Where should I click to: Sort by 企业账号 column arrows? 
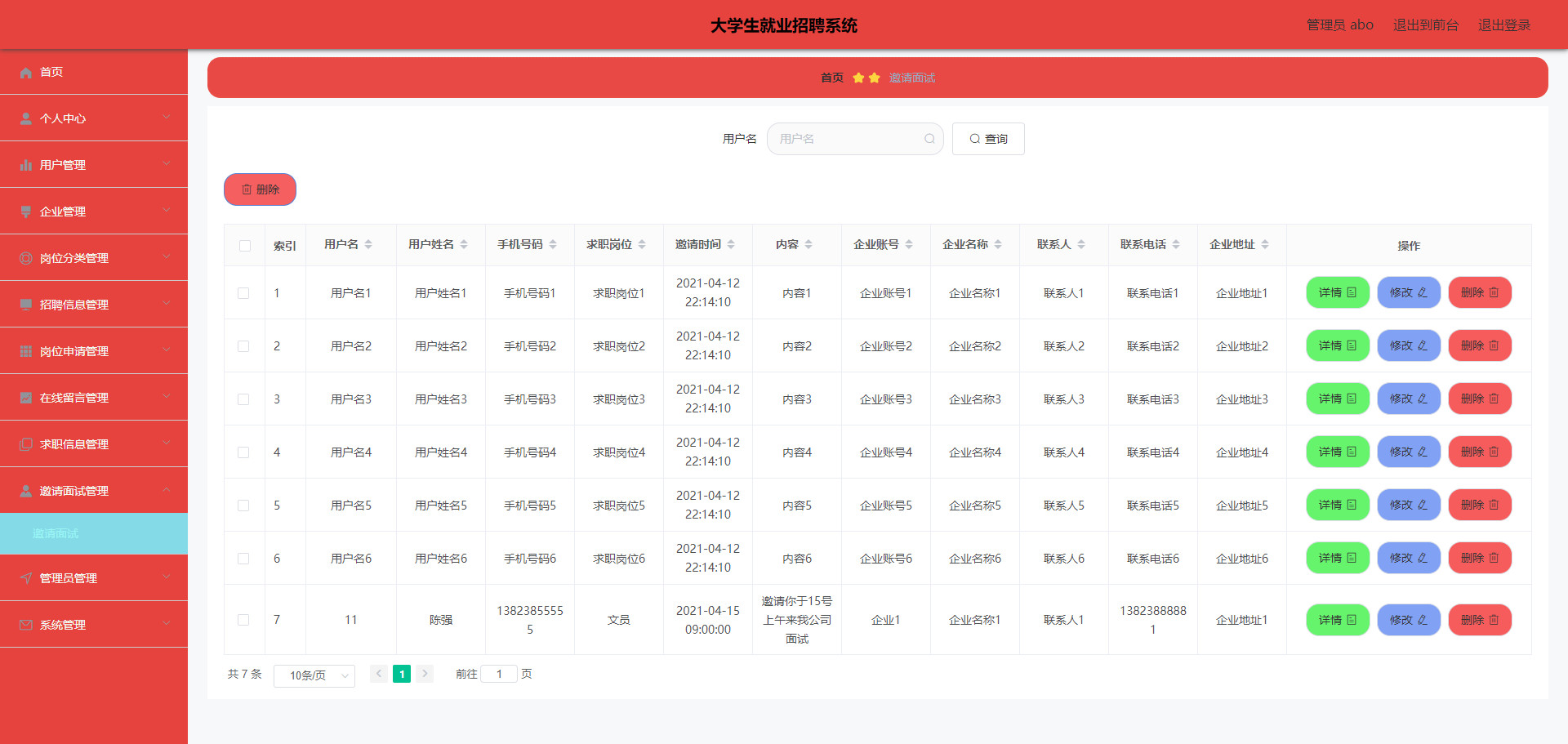pos(909,244)
